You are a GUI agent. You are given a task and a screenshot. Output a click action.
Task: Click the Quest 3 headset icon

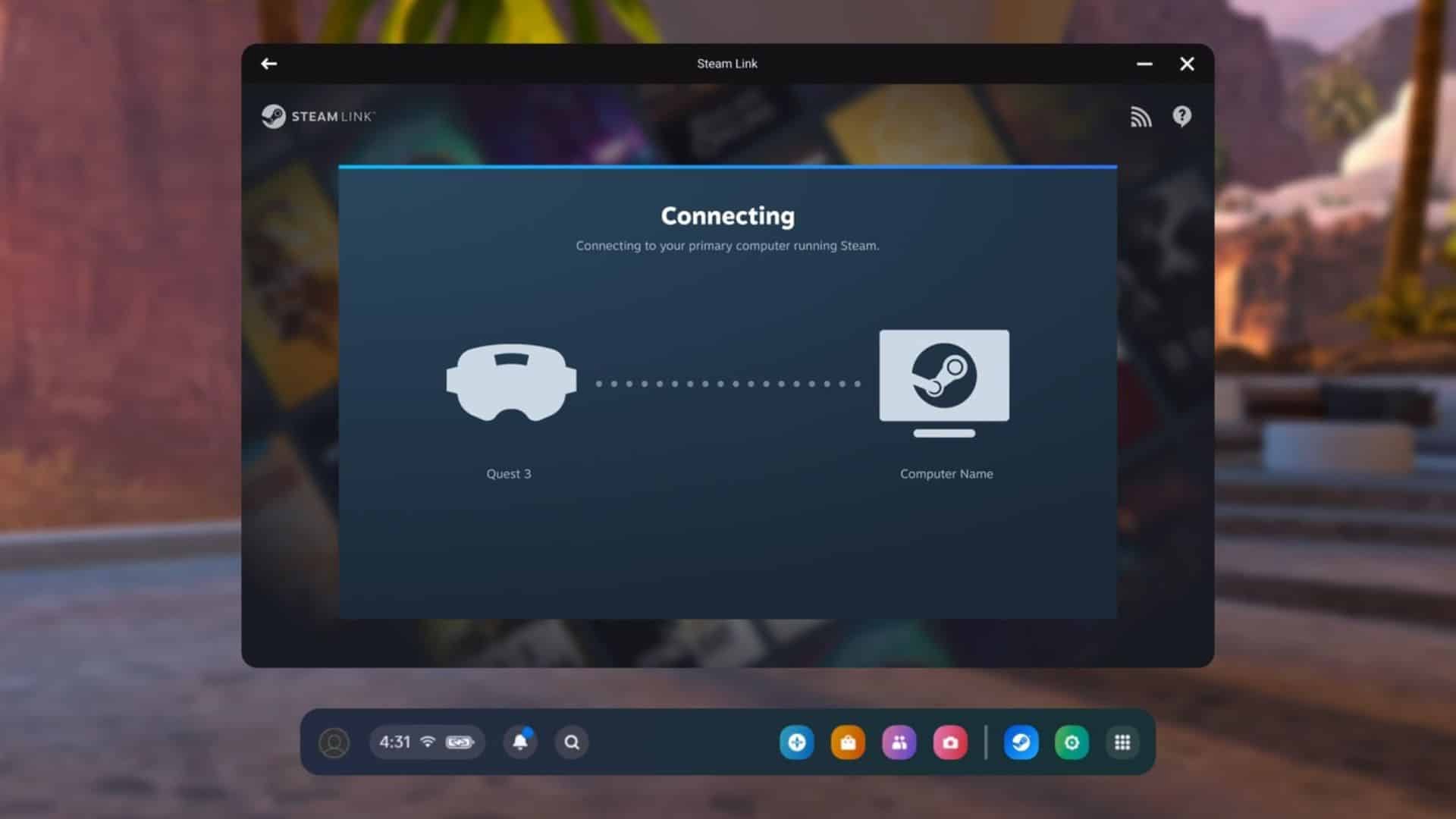(x=511, y=382)
